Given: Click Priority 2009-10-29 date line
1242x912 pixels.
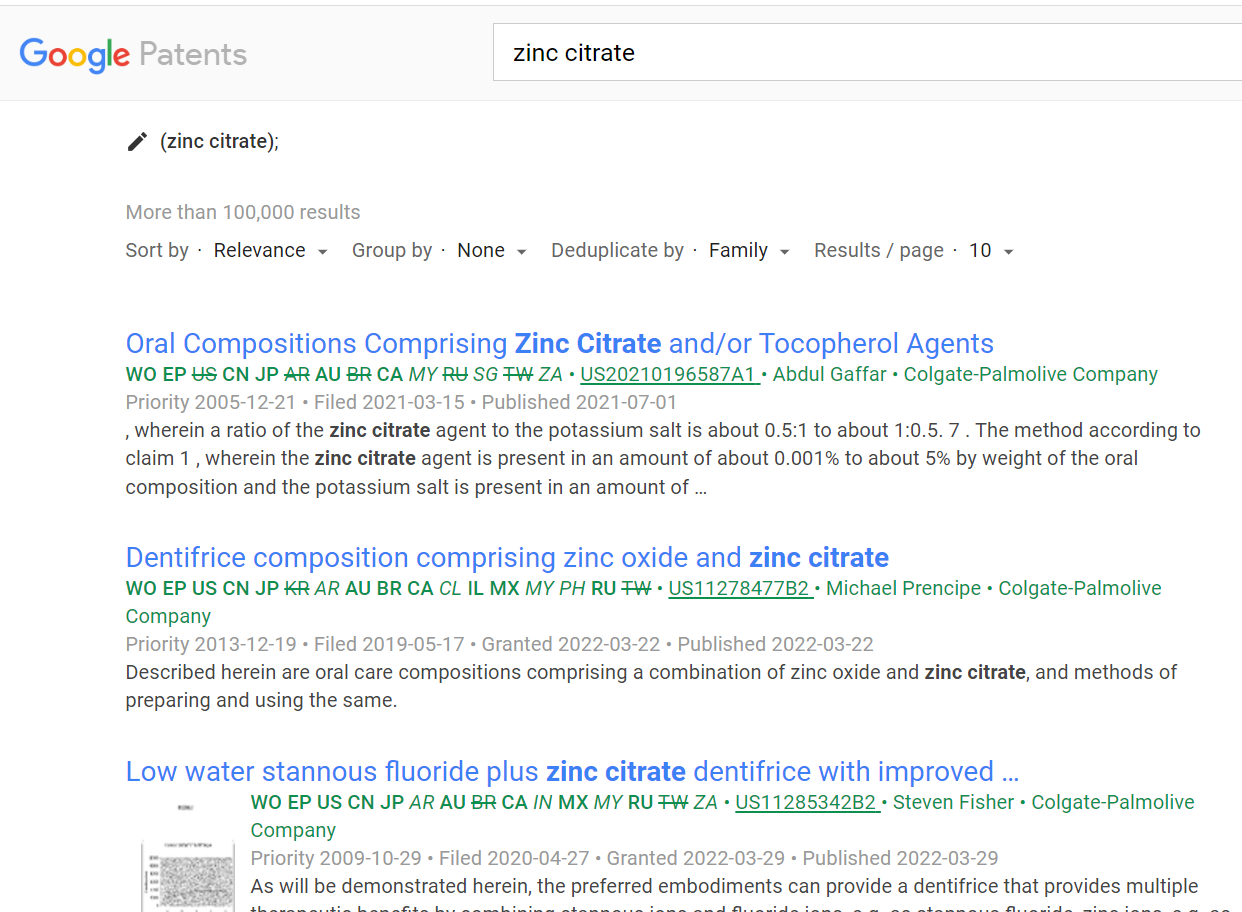Looking at the screenshot, I should point(624,859).
